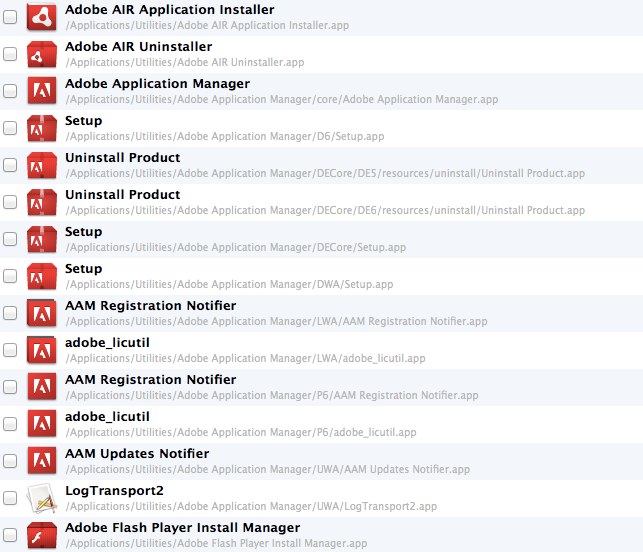The width and height of the screenshot is (643, 552).
Task: Tick the Adobe Application Manager checkbox
Action: click(10, 91)
